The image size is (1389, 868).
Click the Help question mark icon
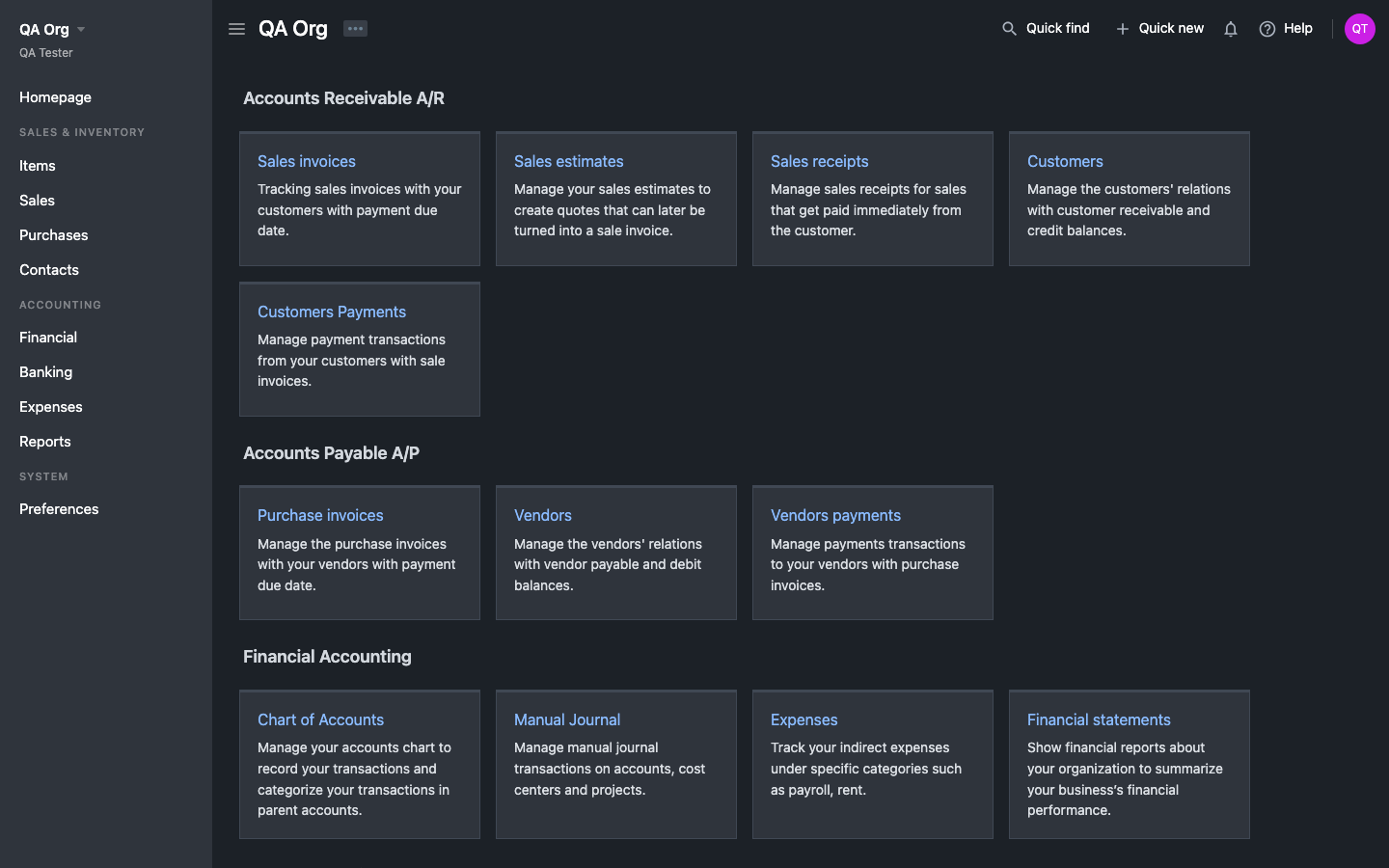1267,29
